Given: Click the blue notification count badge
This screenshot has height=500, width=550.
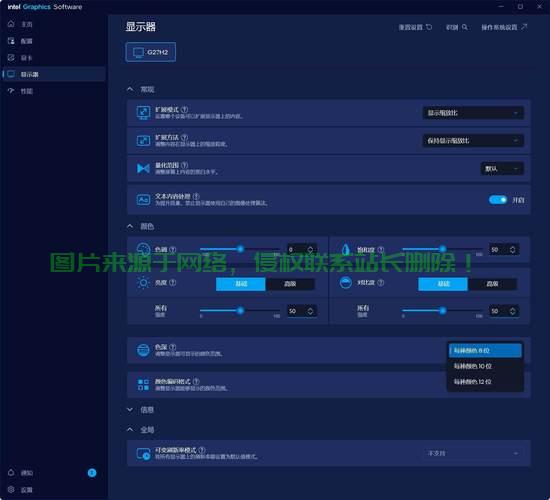Looking at the screenshot, I should click(92, 473).
